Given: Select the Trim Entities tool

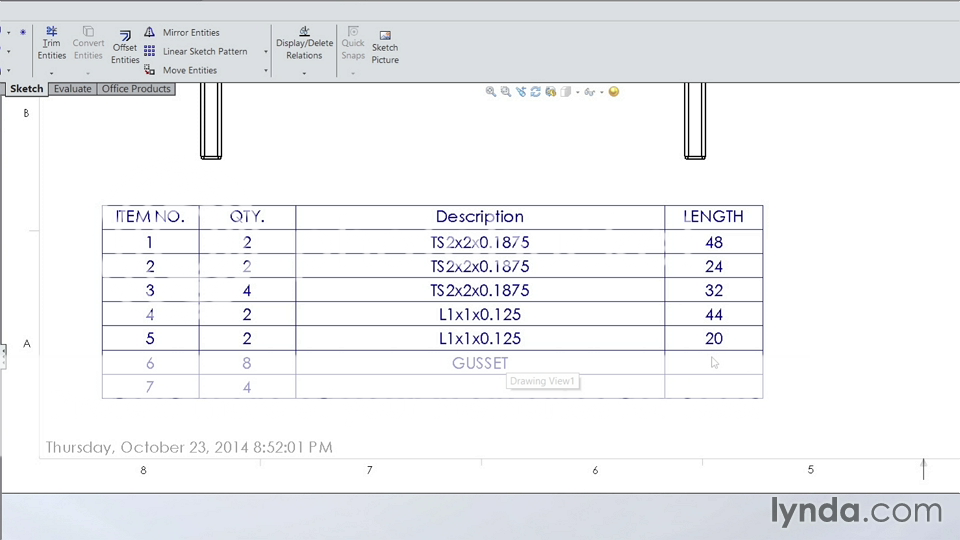Looking at the screenshot, I should 52,43.
